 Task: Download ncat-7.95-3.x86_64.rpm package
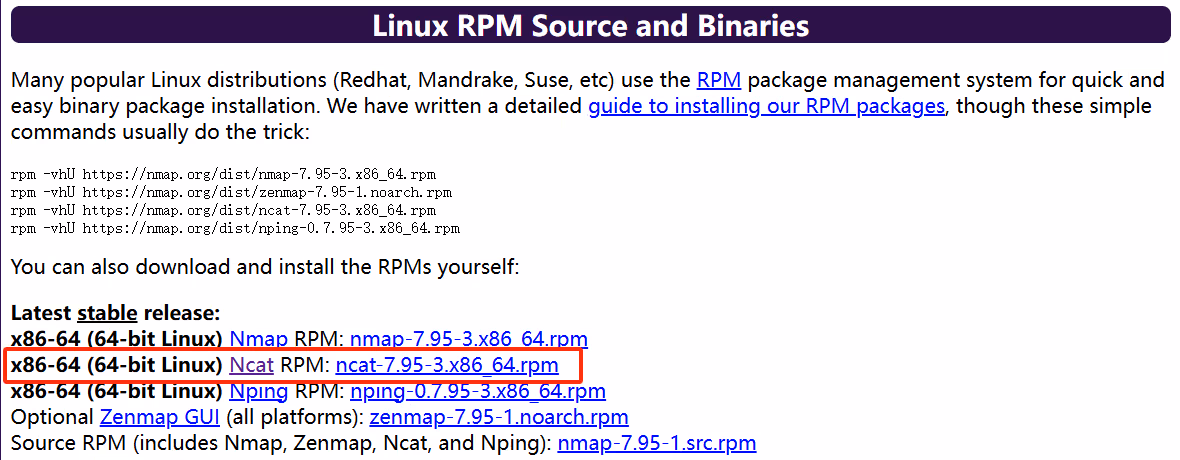pyautogui.click(x=447, y=366)
